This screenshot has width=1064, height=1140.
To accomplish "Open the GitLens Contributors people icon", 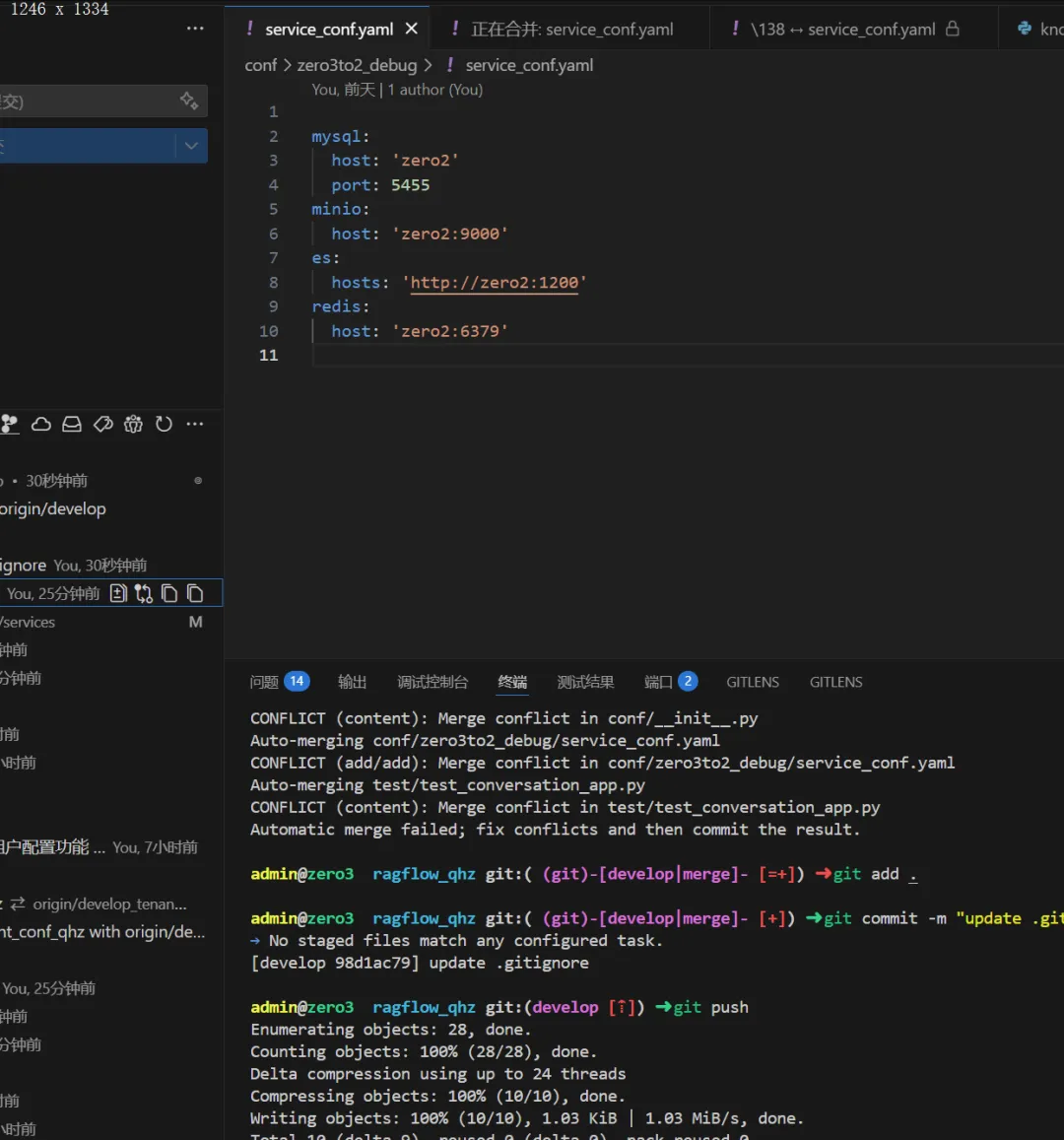I will (x=134, y=424).
